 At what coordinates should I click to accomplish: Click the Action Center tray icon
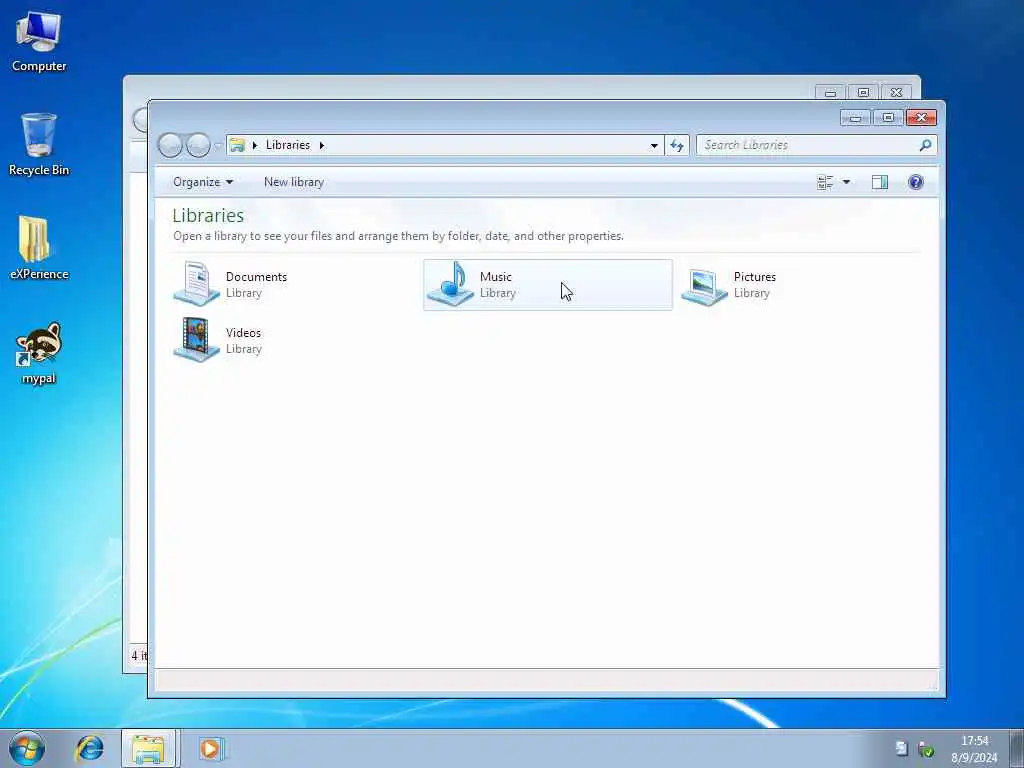[901, 748]
